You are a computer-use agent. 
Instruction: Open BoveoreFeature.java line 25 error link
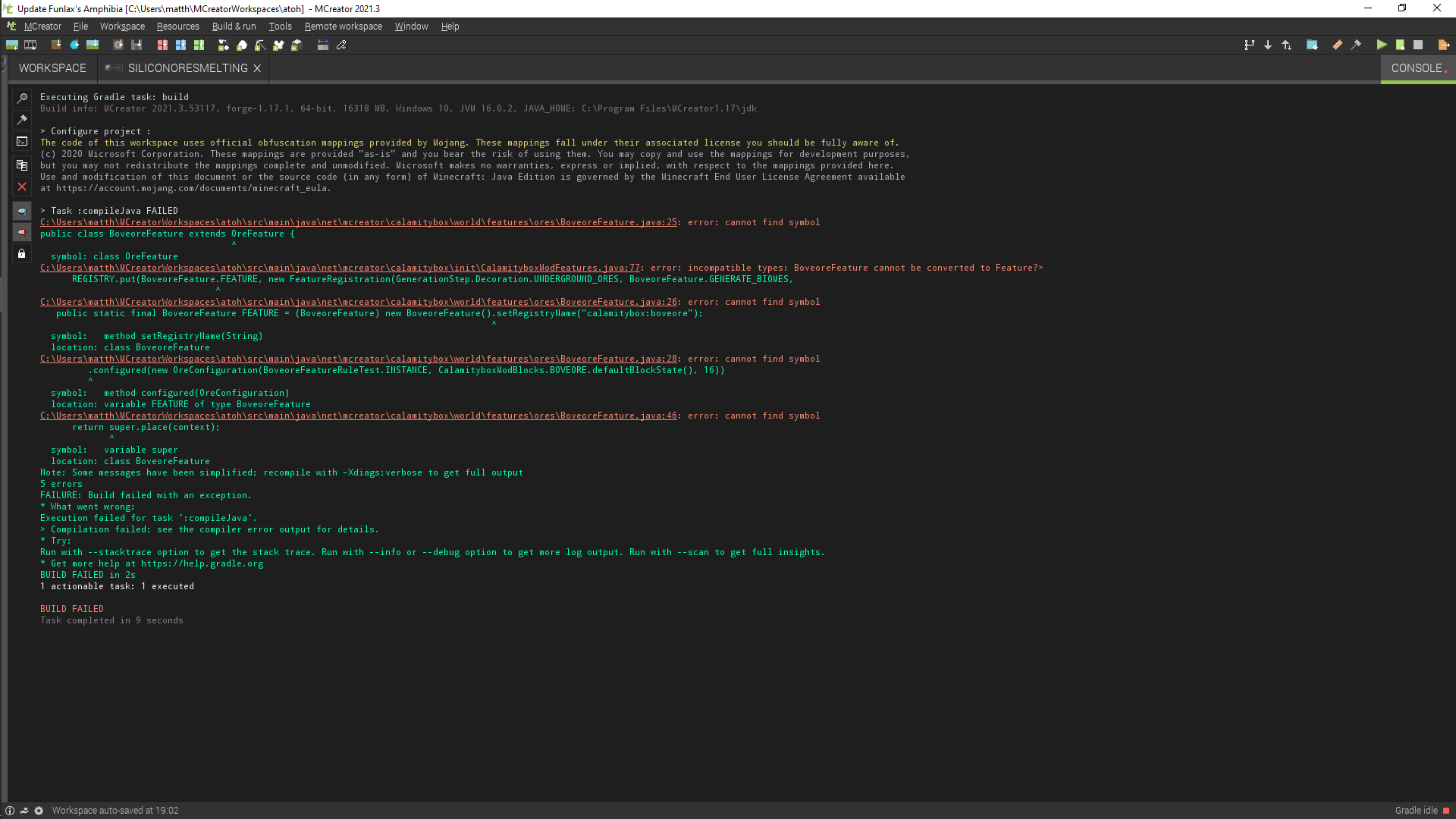(x=356, y=221)
